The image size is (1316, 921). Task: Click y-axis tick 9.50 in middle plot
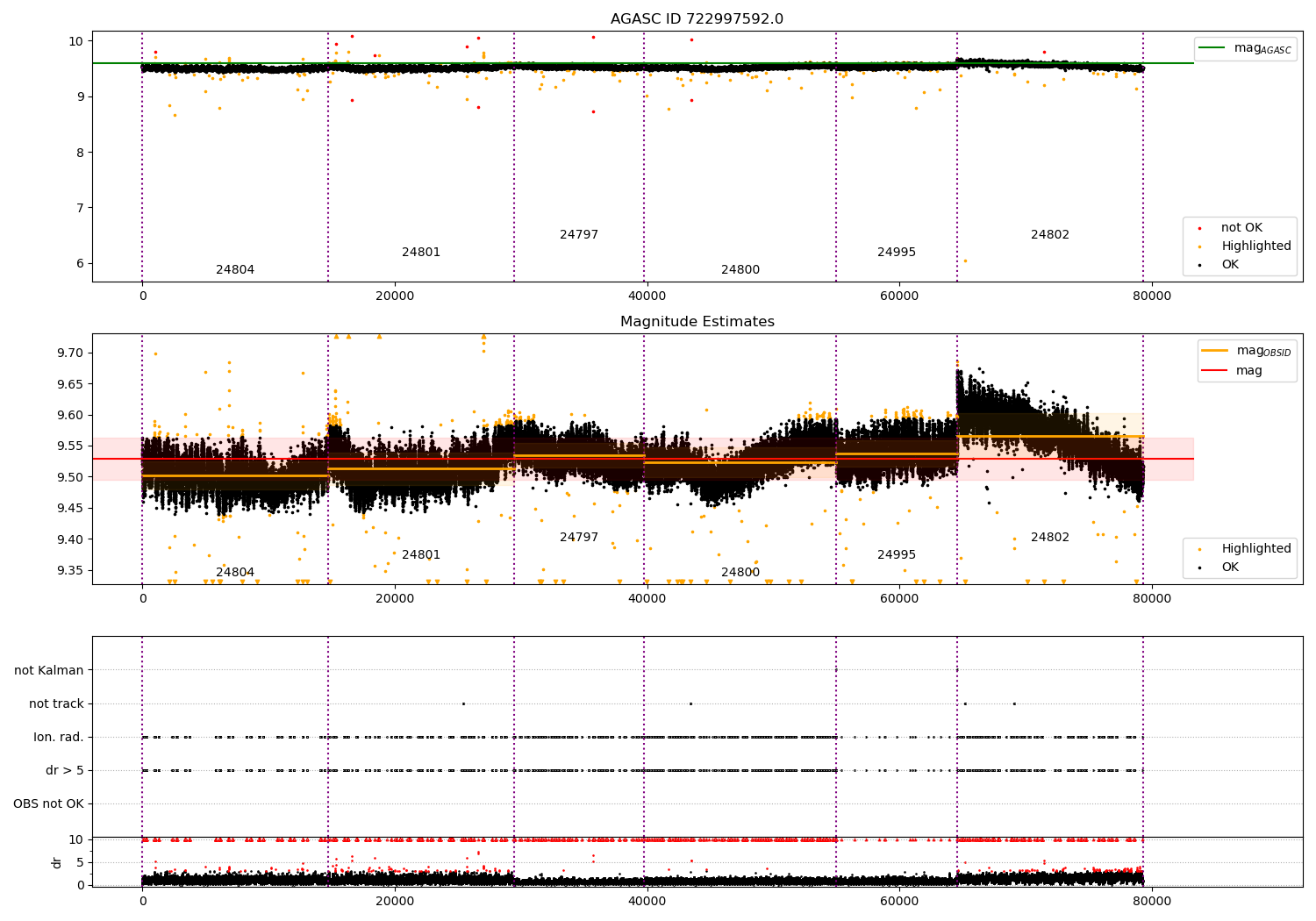pyautogui.click(x=71, y=478)
